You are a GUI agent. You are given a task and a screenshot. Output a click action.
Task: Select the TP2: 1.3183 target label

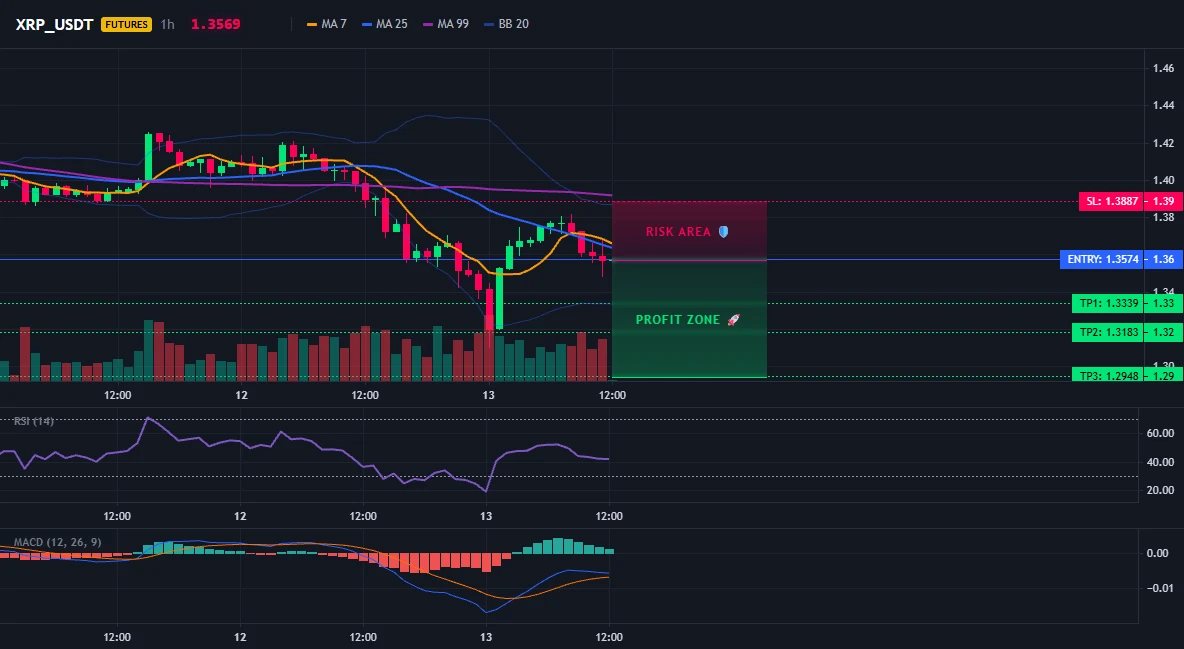[1107, 332]
